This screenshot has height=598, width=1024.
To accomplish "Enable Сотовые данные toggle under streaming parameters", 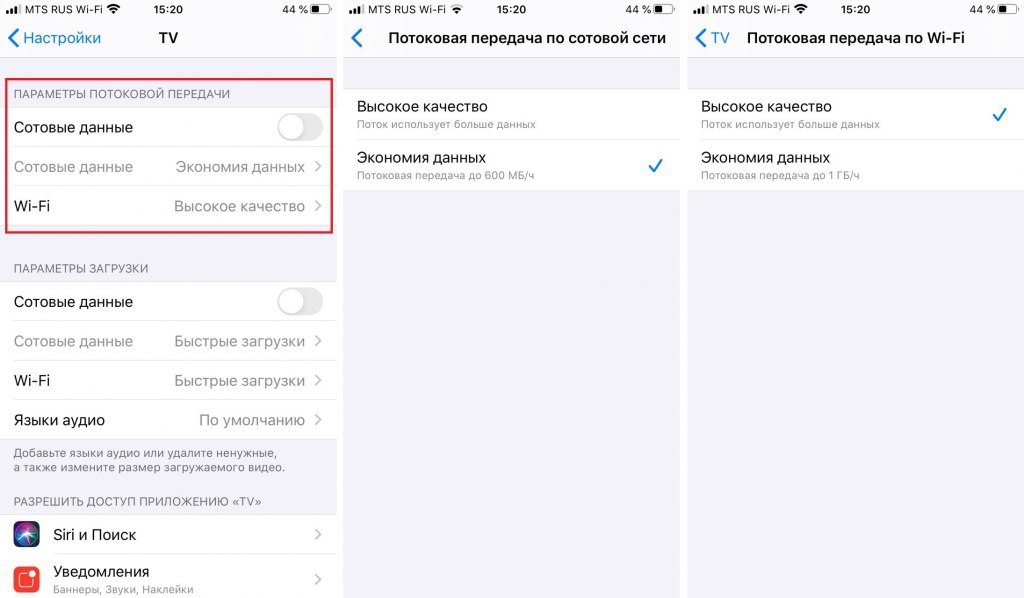I will (x=300, y=127).
